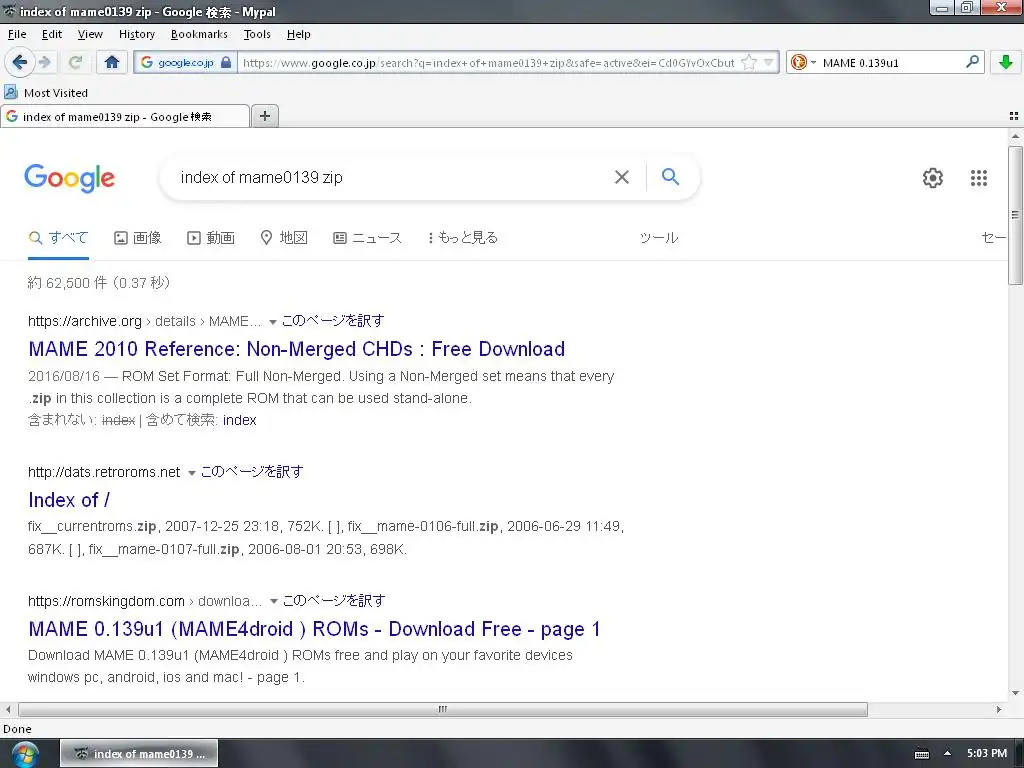Open Google settings gear icon
Screen dimensions: 1024x768
click(933, 178)
